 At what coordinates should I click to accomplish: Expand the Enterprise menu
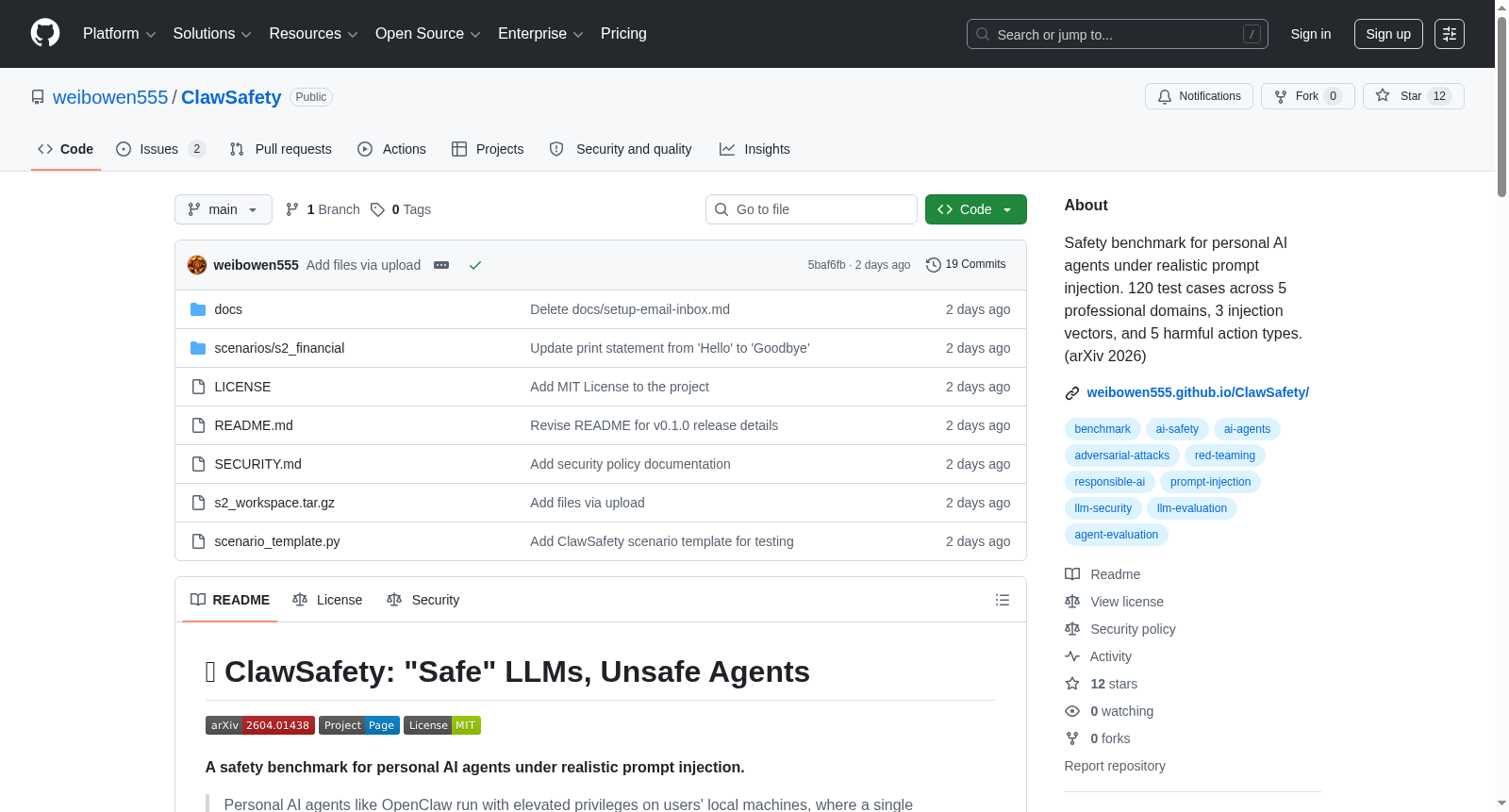tap(540, 34)
